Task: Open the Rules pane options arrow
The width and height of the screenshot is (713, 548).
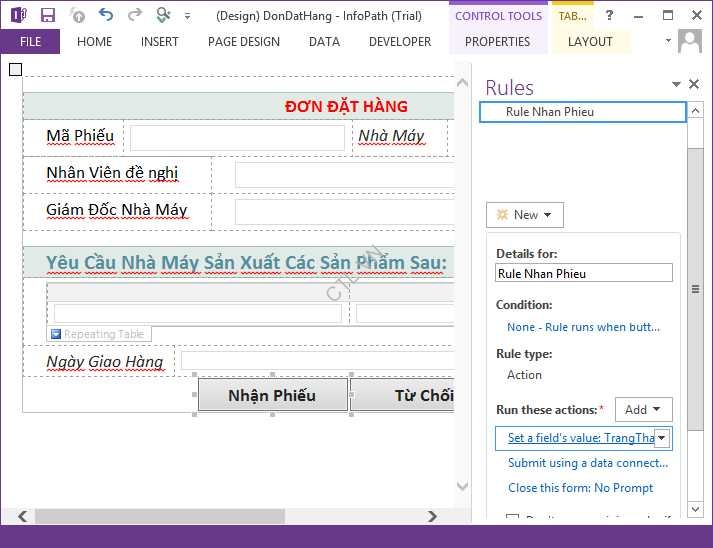Action: (x=676, y=85)
